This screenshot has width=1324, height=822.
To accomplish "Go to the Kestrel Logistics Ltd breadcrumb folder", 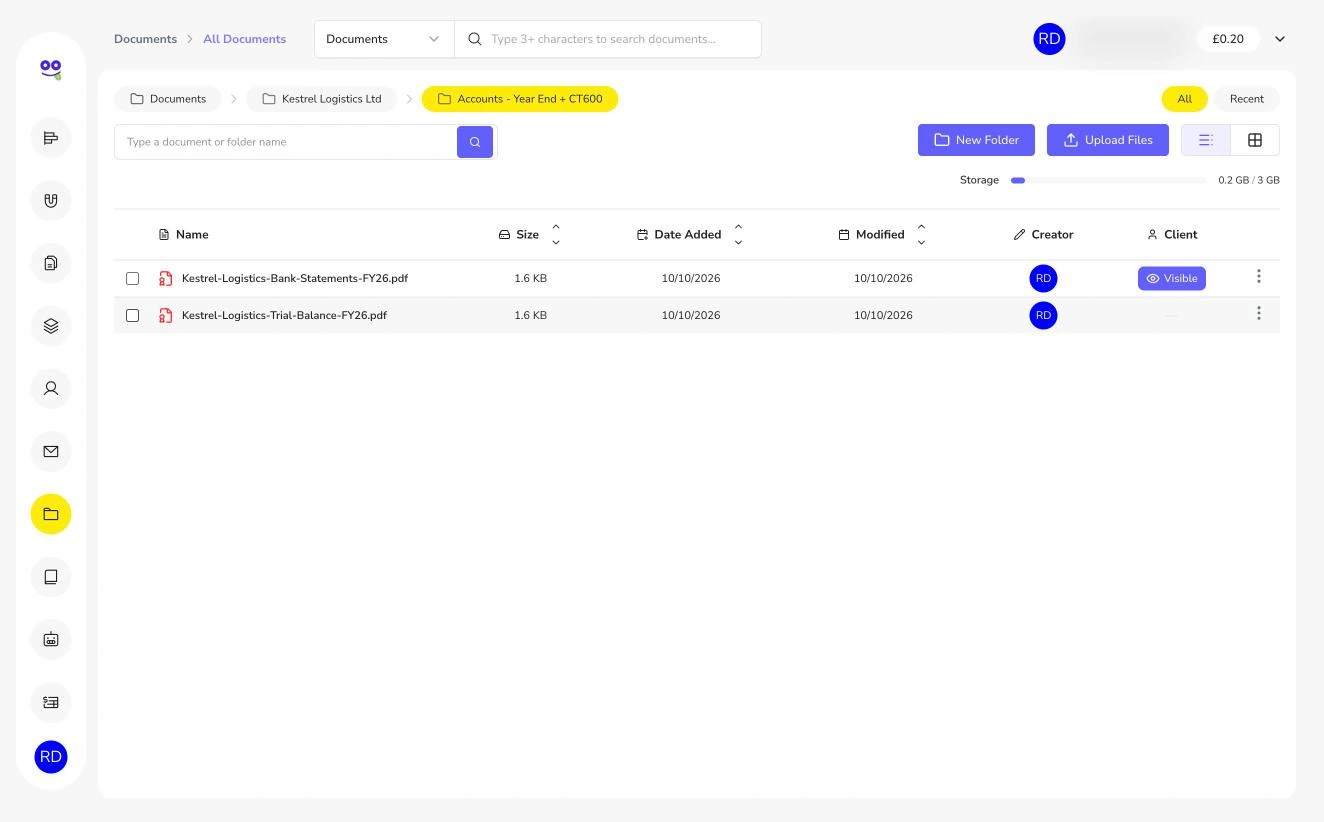I will pos(322,99).
